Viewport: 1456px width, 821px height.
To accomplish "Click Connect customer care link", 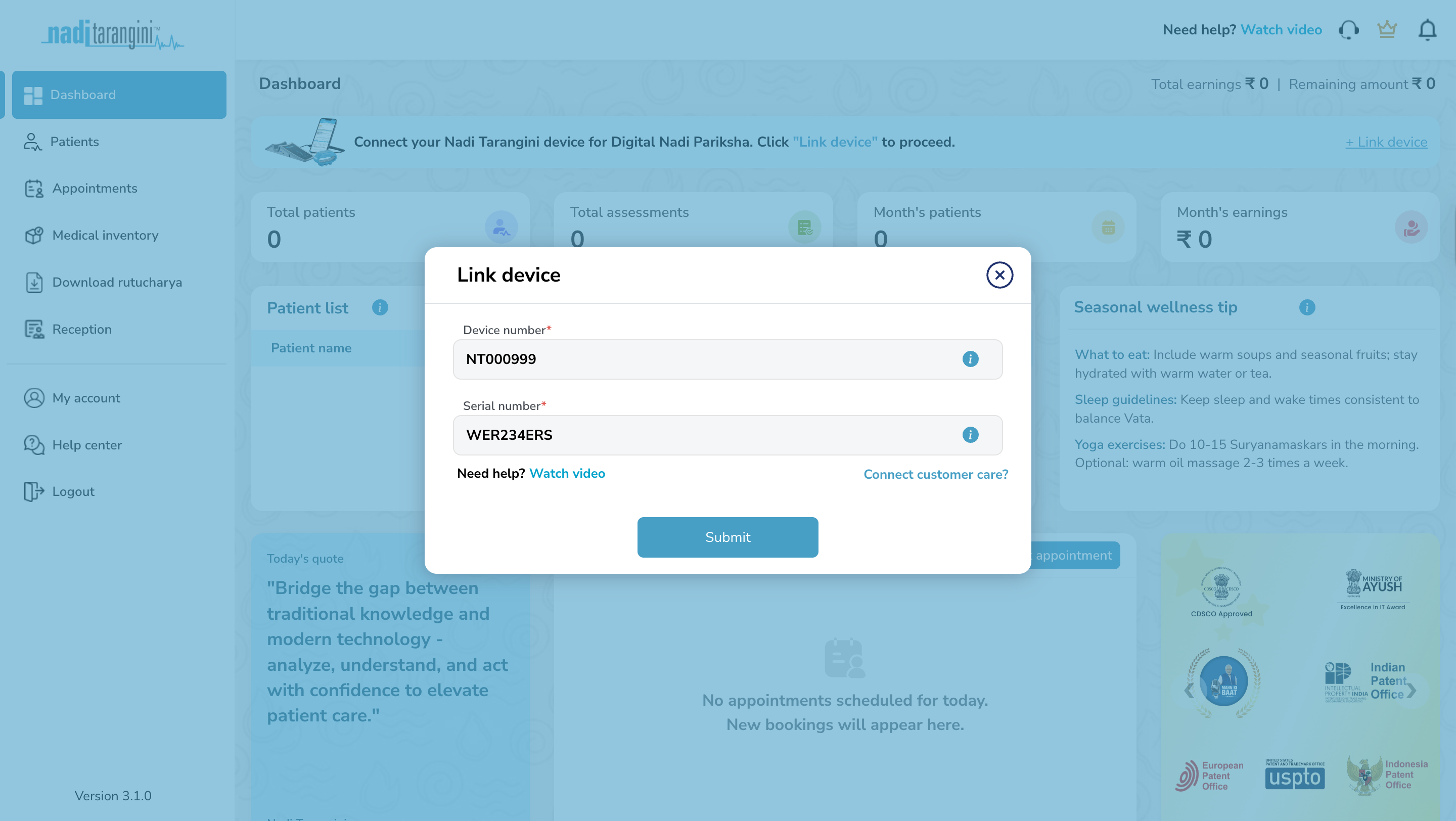I will click(935, 474).
